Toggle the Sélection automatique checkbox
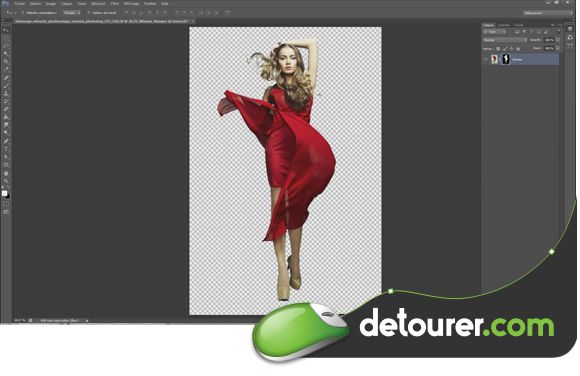This screenshot has width=580, height=376. pos(23,13)
